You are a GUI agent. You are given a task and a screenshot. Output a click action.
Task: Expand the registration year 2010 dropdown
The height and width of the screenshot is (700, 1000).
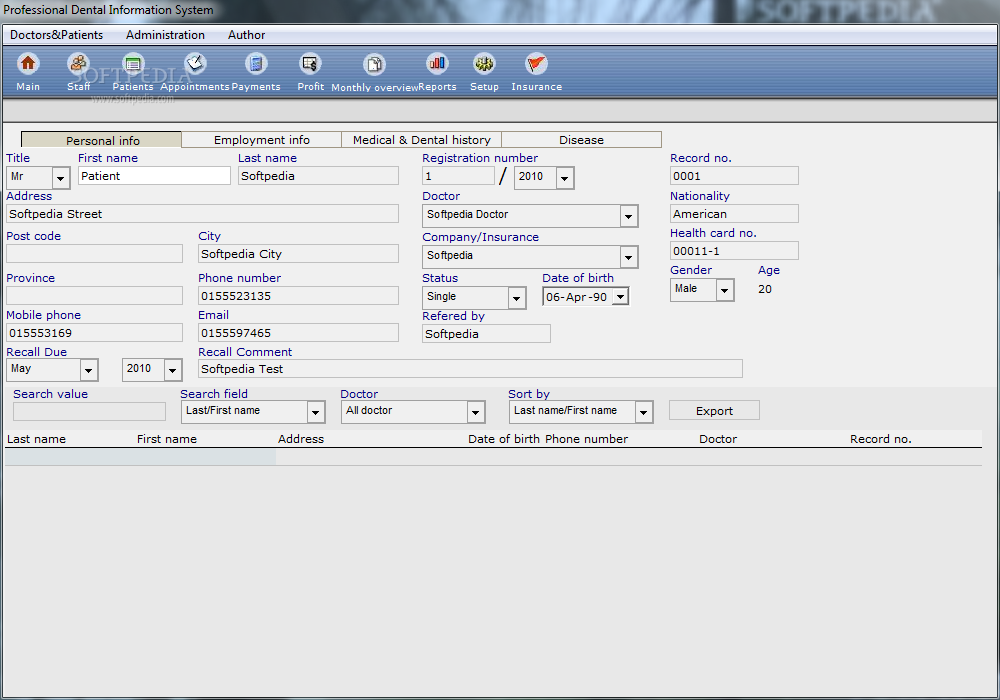[x=564, y=179]
